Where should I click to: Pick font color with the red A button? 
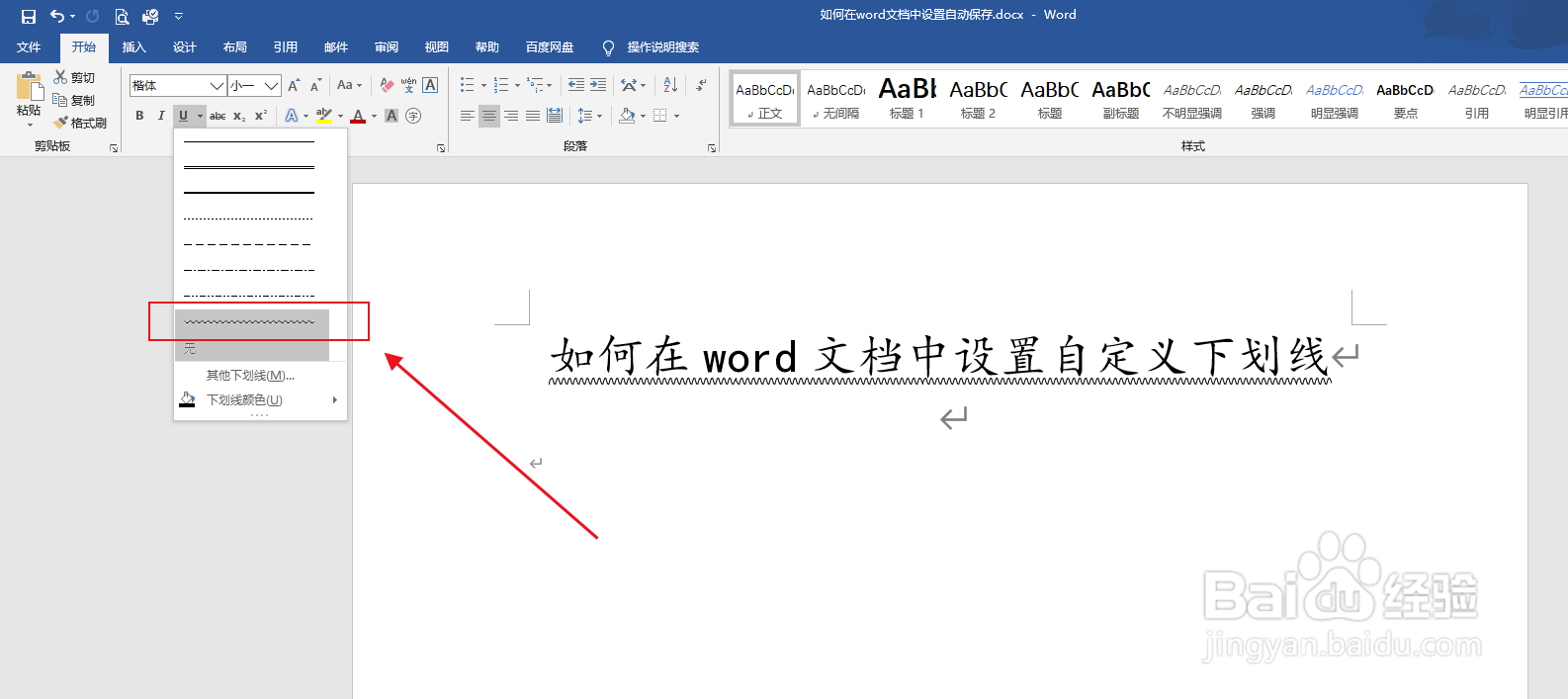358,116
